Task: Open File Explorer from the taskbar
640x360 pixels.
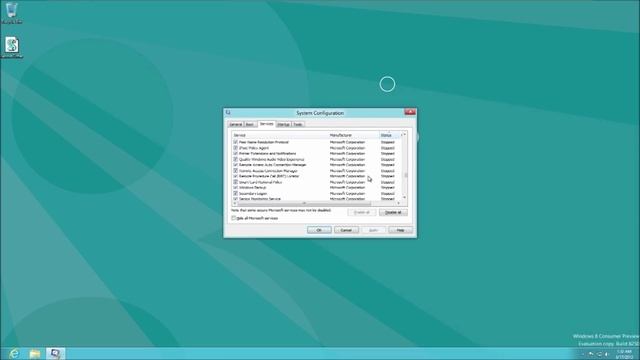Action: (x=35, y=353)
